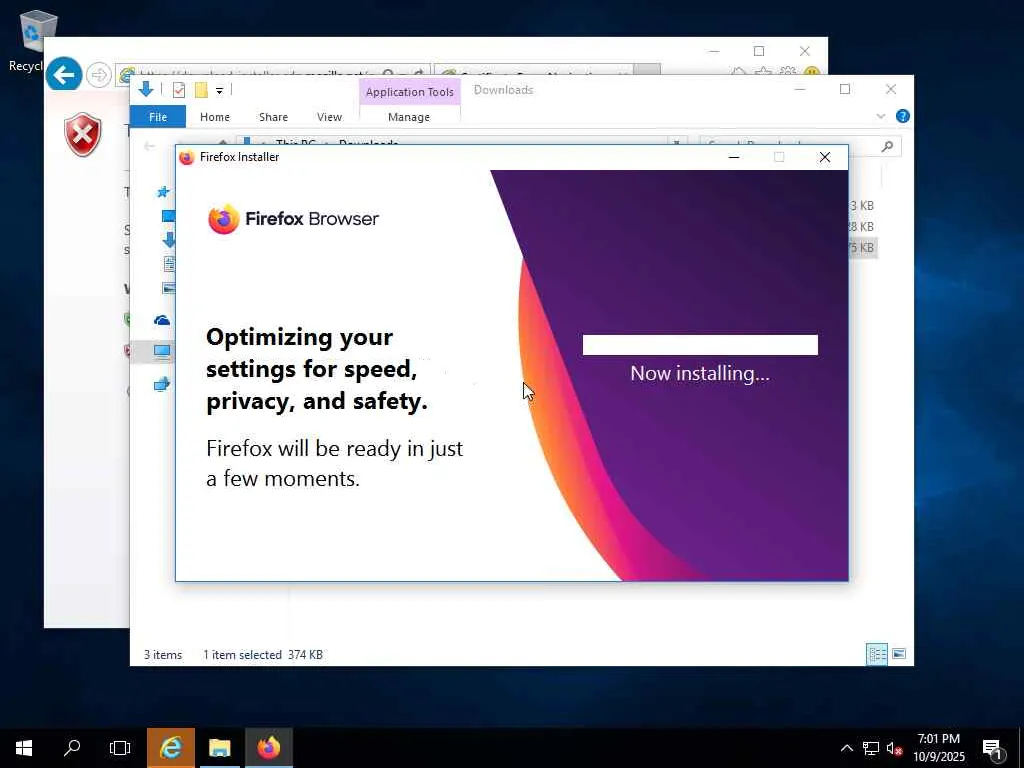The width and height of the screenshot is (1024, 768).
Task: Click Properties checkmark icon in quick access toolbar
Action: pos(179,90)
